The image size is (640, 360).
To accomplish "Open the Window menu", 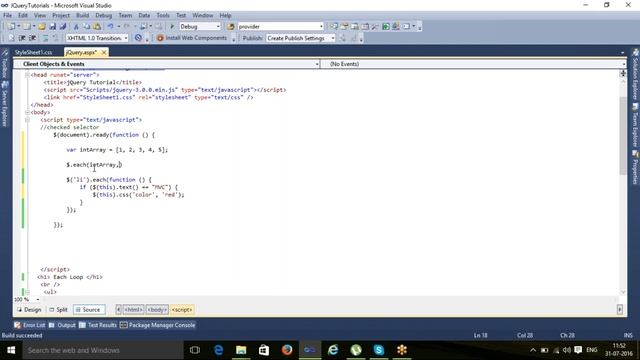I will pos(203,15).
